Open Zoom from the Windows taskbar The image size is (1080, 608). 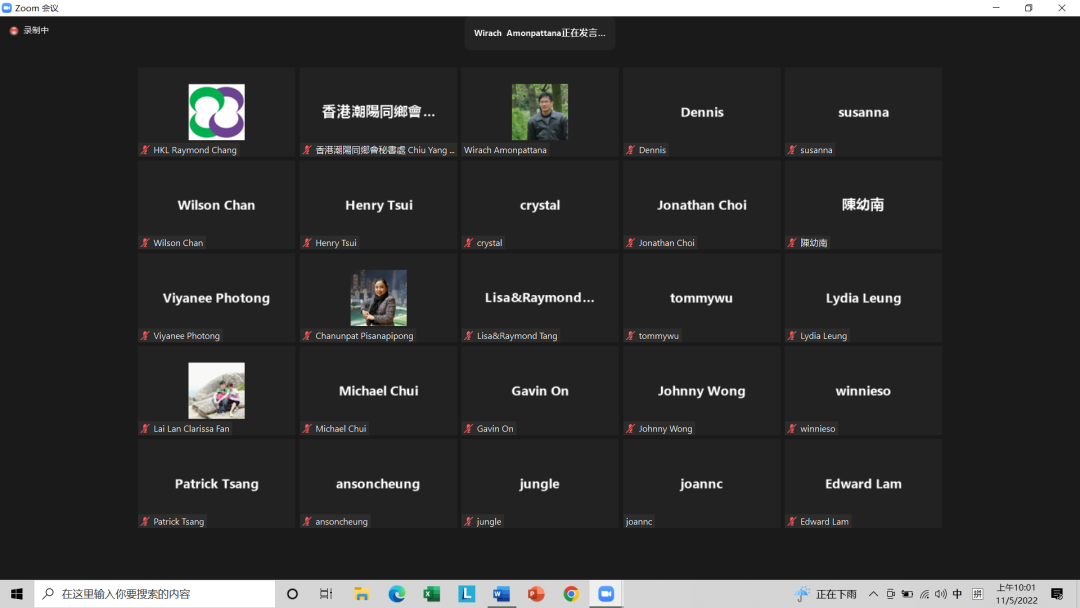tap(606, 594)
